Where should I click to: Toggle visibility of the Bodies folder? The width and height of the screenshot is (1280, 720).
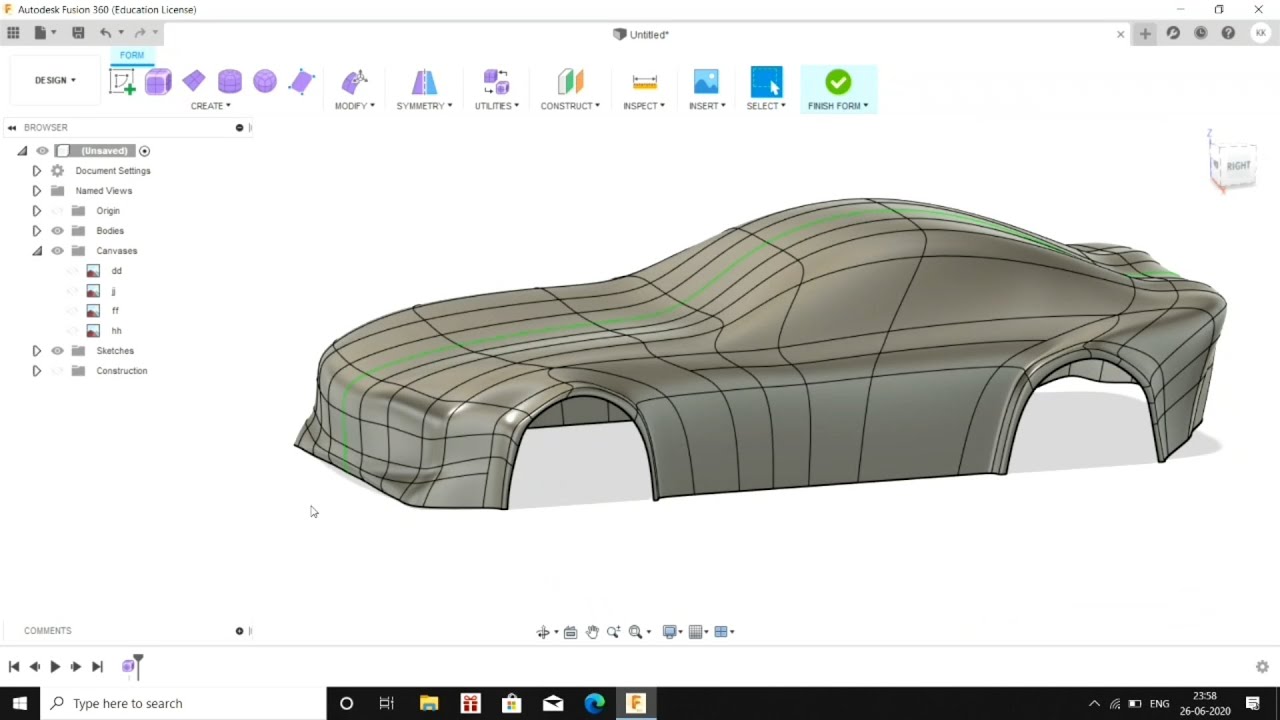(57, 231)
